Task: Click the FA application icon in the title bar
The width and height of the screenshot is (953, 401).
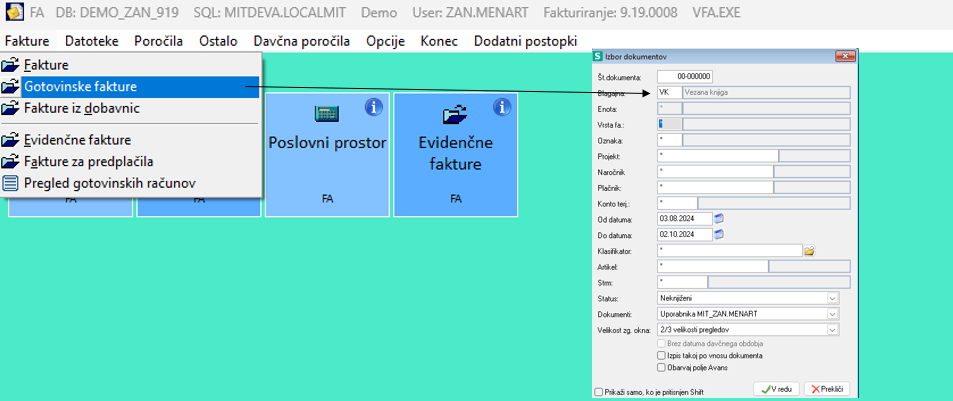Action: click(x=15, y=12)
